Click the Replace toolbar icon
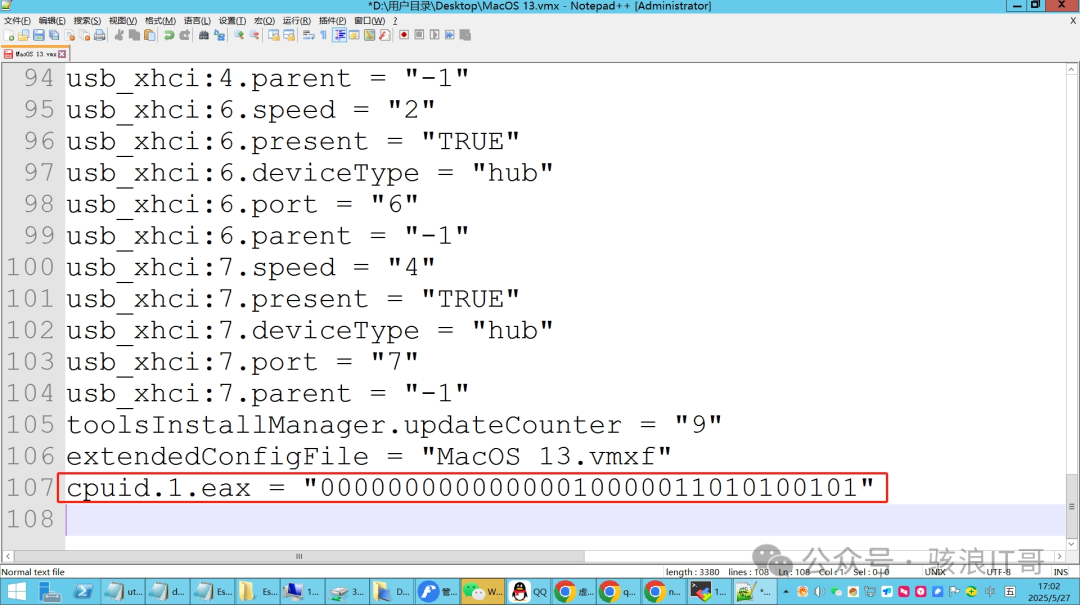 [x=219, y=35]
